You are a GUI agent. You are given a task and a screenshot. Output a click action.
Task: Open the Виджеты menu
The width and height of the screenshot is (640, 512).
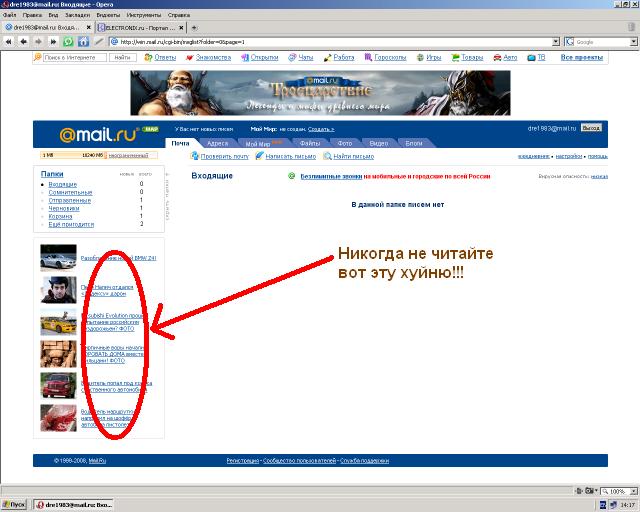pos(108,15)
